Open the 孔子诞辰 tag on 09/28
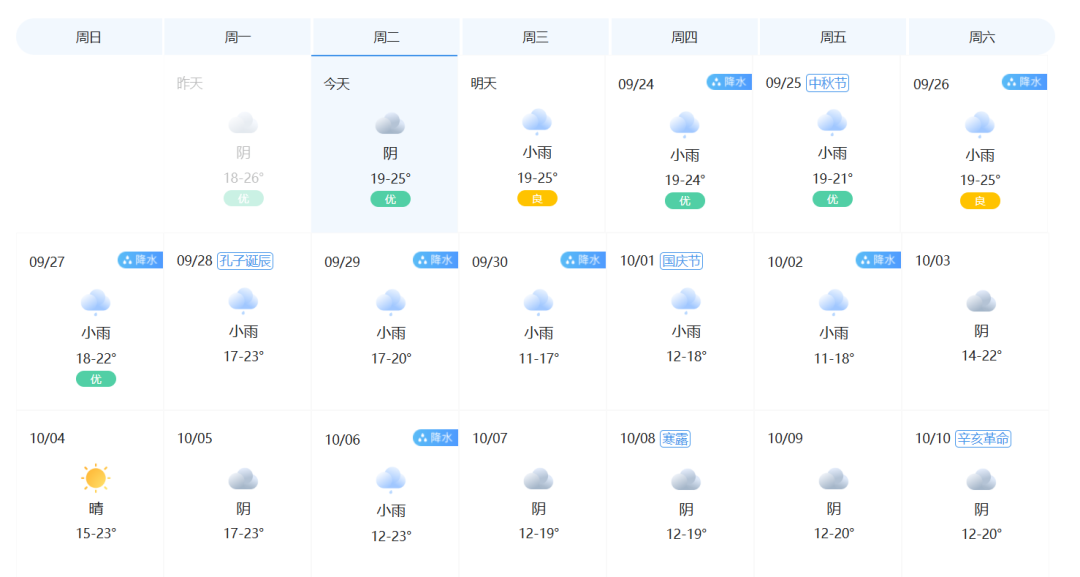The height and width of the screenshot is (577, 1080). (245, 261)
